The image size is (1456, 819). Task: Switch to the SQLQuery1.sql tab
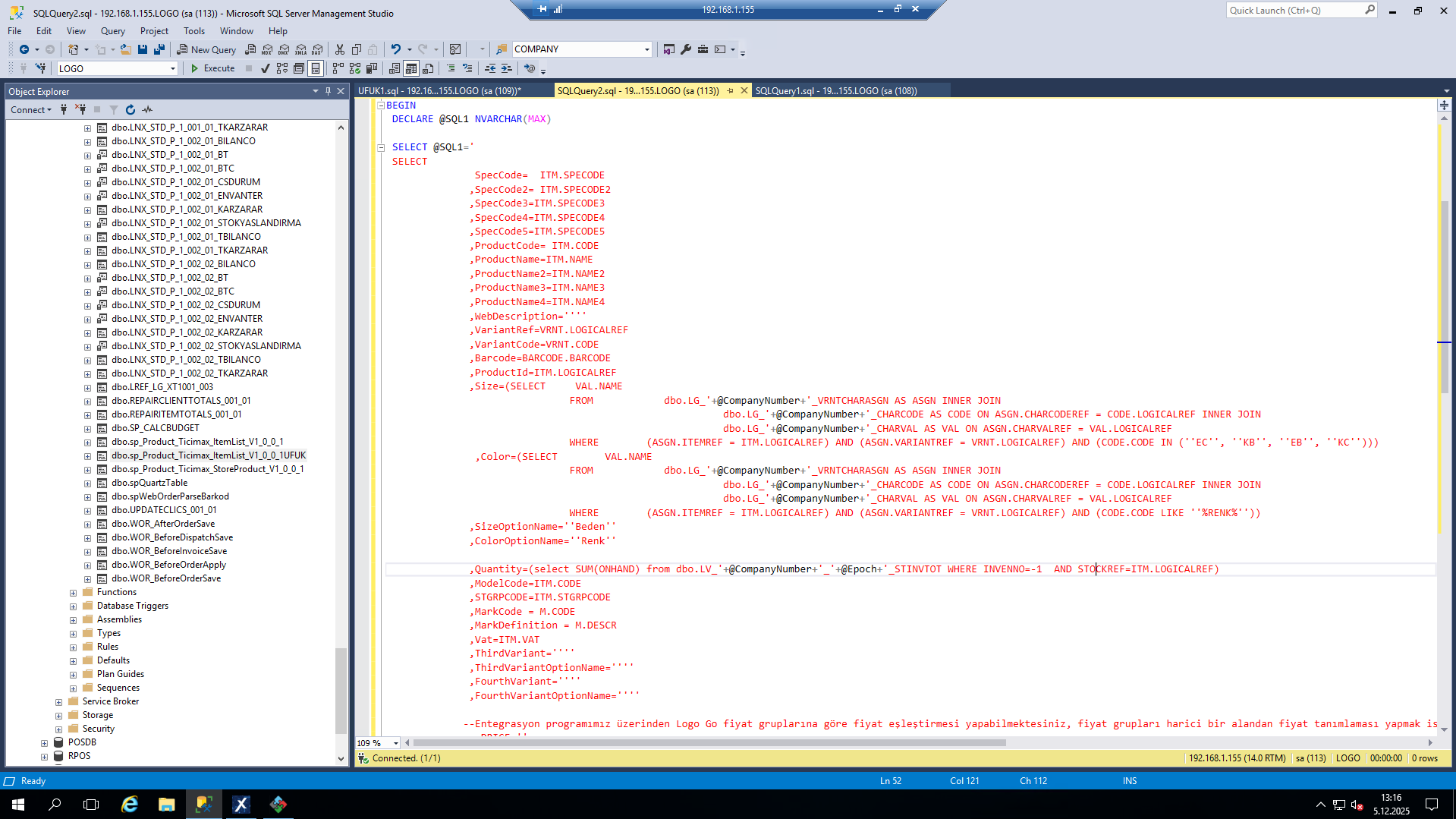pos(835,91)
